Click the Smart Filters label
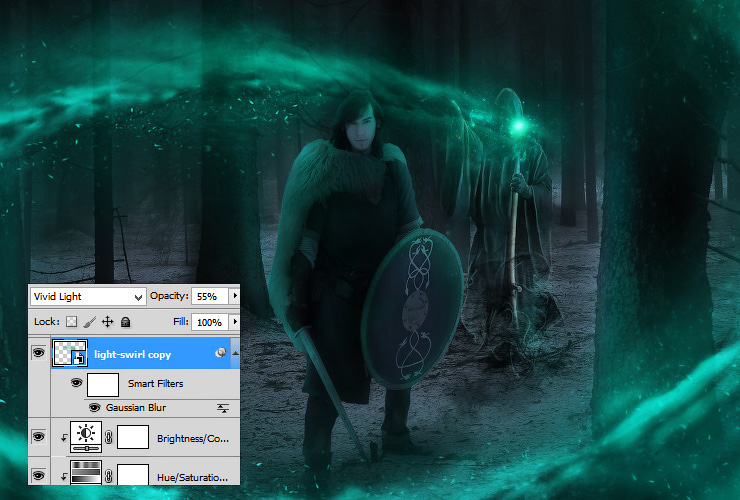Screen dimensions: 740x500 tap(155, 383)
